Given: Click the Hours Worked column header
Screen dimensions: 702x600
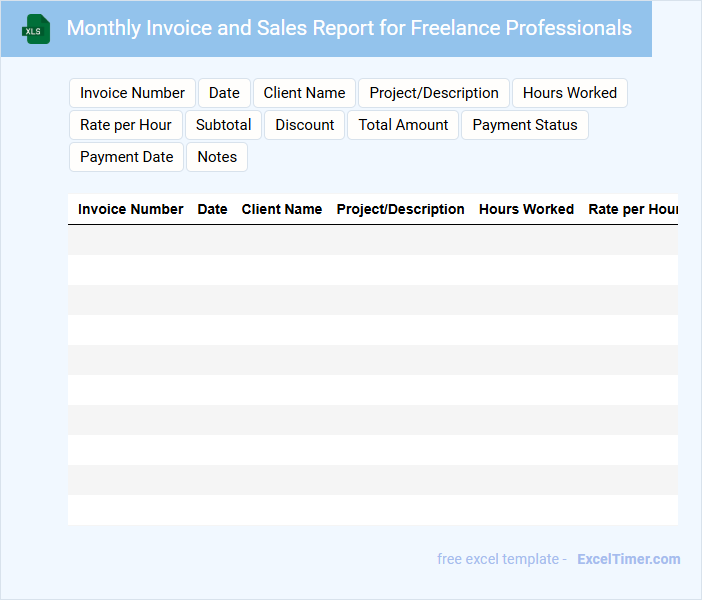Looking at the screenshot, I should (x=526, y=209).
